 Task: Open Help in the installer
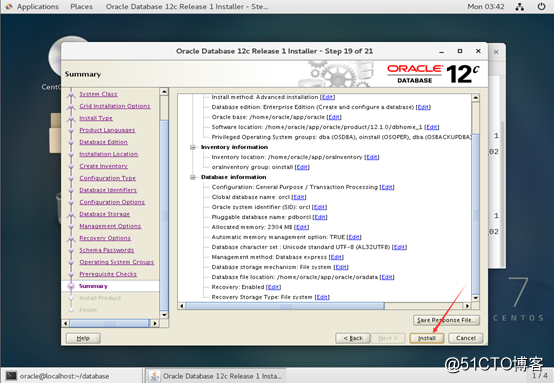click(83, 338)
